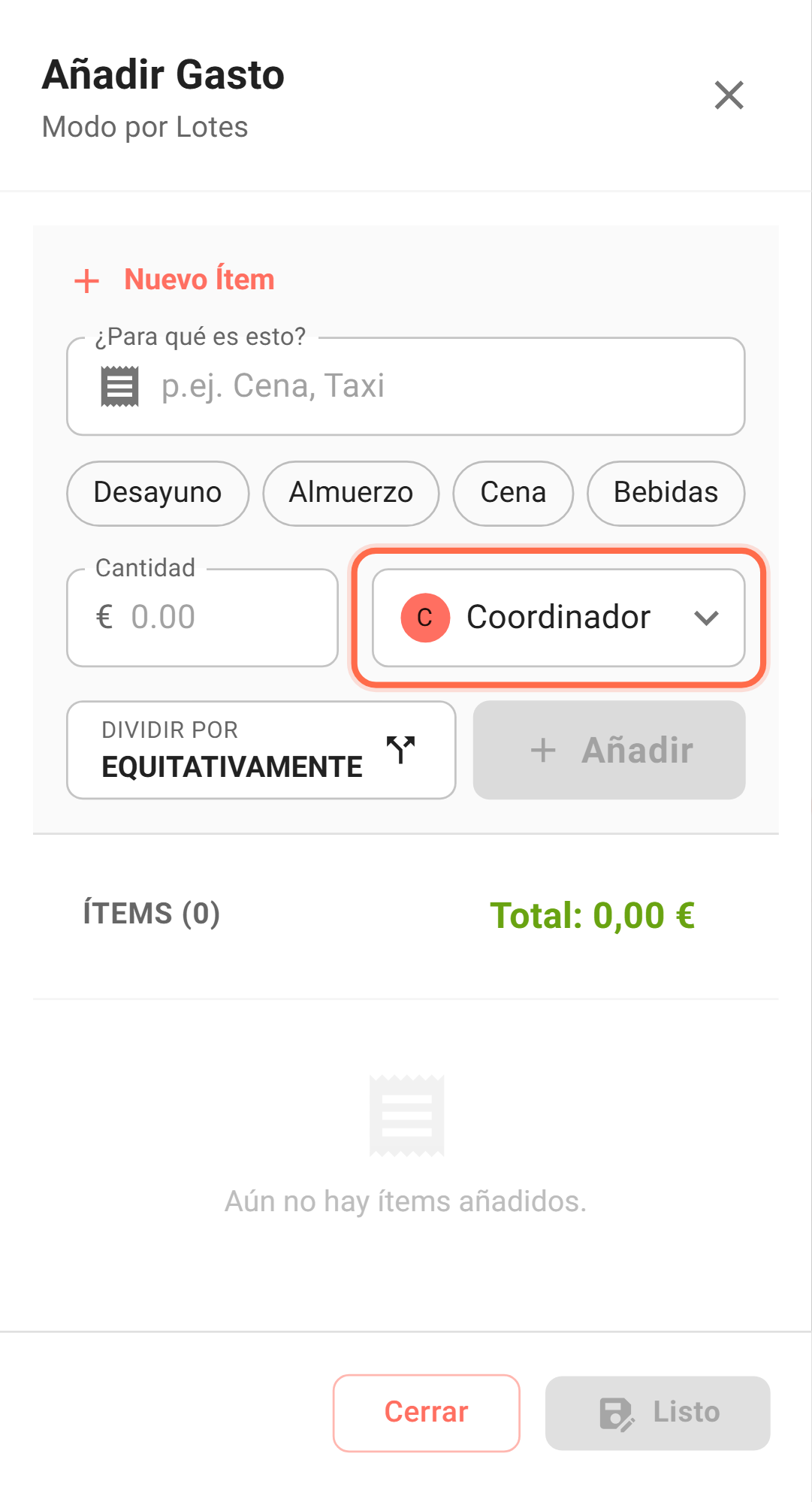Open the Coordinador payer dropdown

[558, 618]
